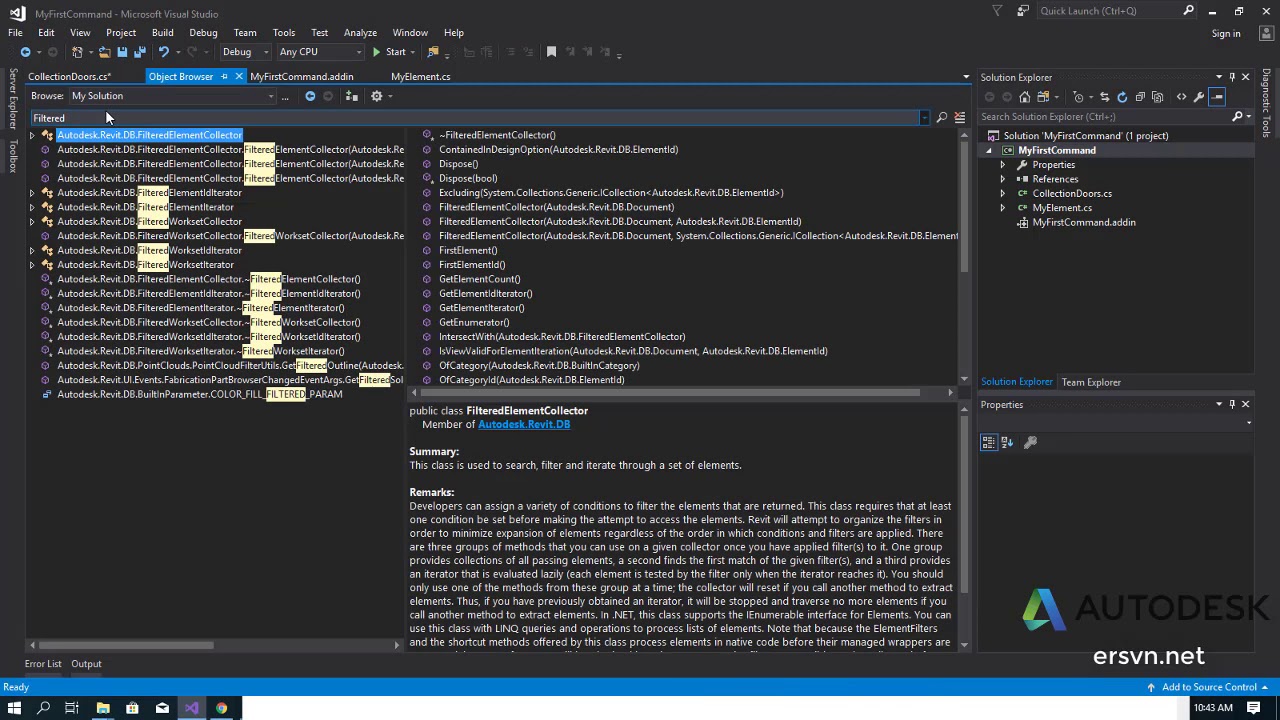Screen dimensions: 1280x720
Task: Open the Debug configuration dropdown
Action: point(245,52)
